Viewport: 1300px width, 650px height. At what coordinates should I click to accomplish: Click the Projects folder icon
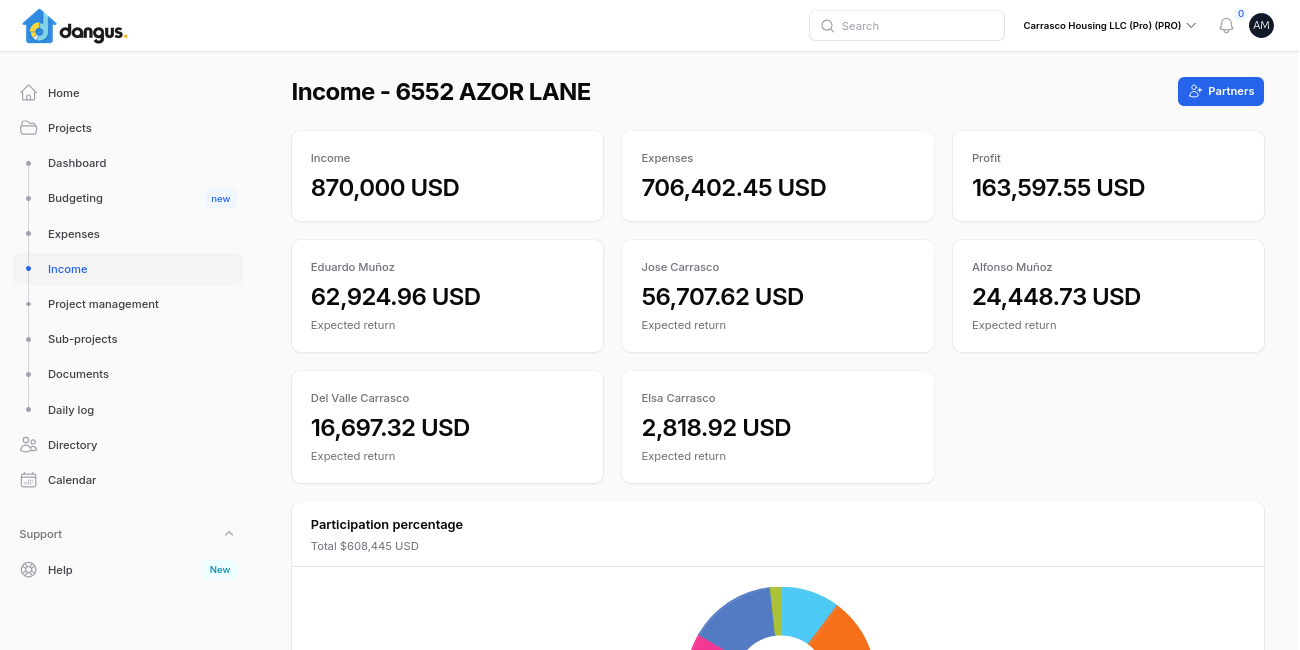click(x=29, y=128)
